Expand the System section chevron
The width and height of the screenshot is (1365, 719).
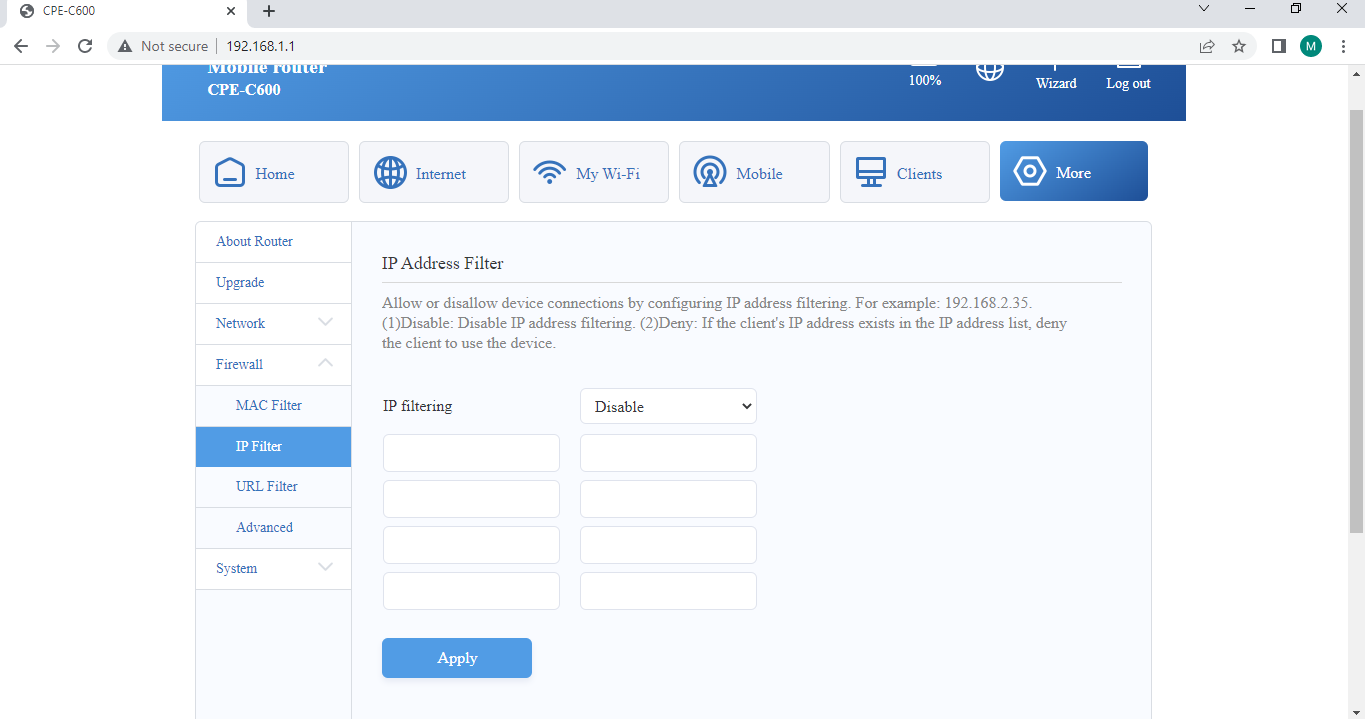325,567
